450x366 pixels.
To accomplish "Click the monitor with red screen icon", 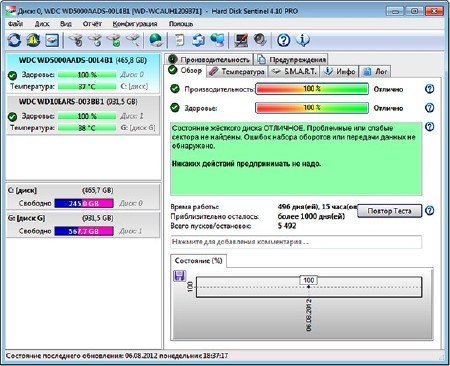I will click(x=241, y=40).
